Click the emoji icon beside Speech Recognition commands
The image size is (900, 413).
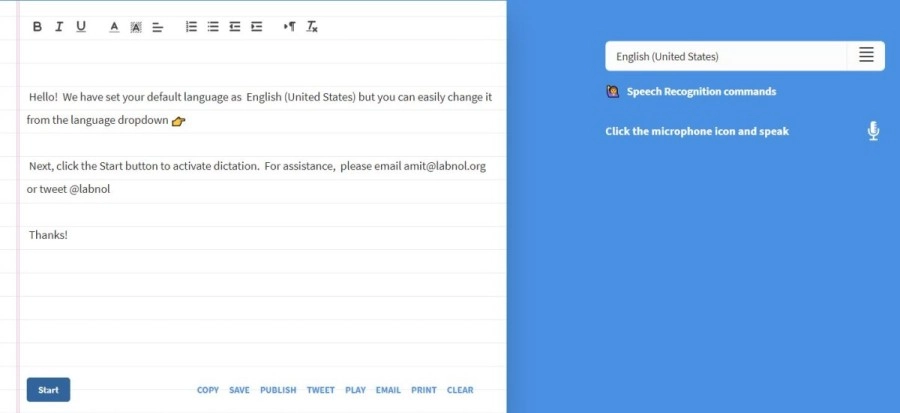click(612, 92)
